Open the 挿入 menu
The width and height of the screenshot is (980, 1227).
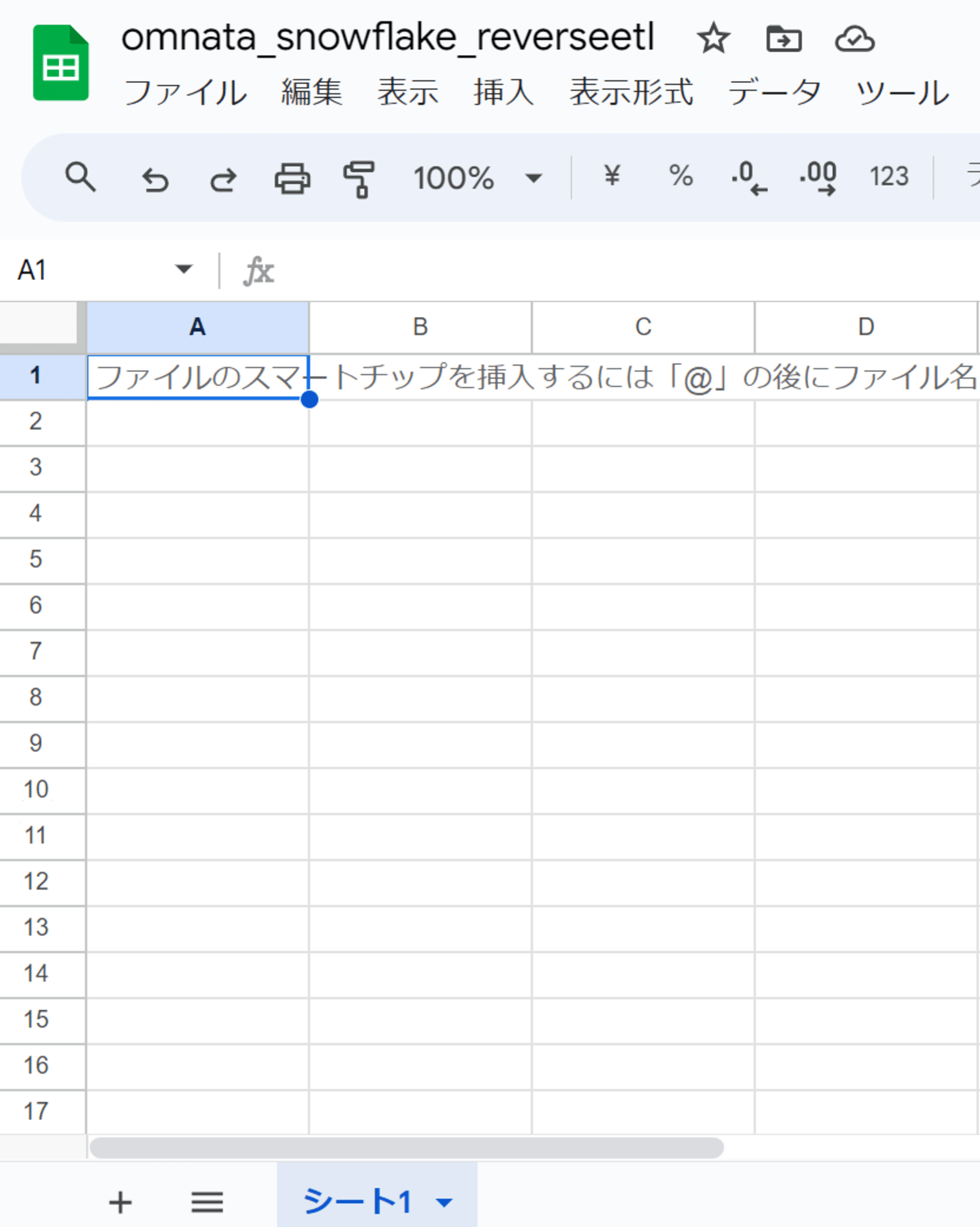point(504,93)
